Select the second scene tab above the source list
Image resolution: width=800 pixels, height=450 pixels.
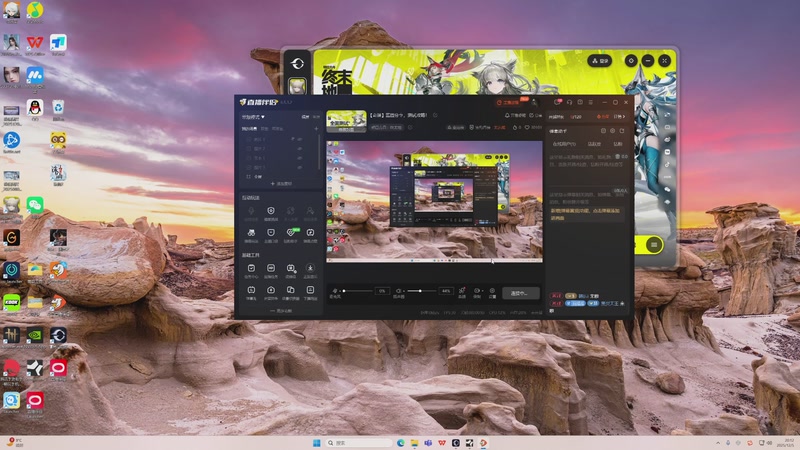pyautogui.click(x=264, y=129)
